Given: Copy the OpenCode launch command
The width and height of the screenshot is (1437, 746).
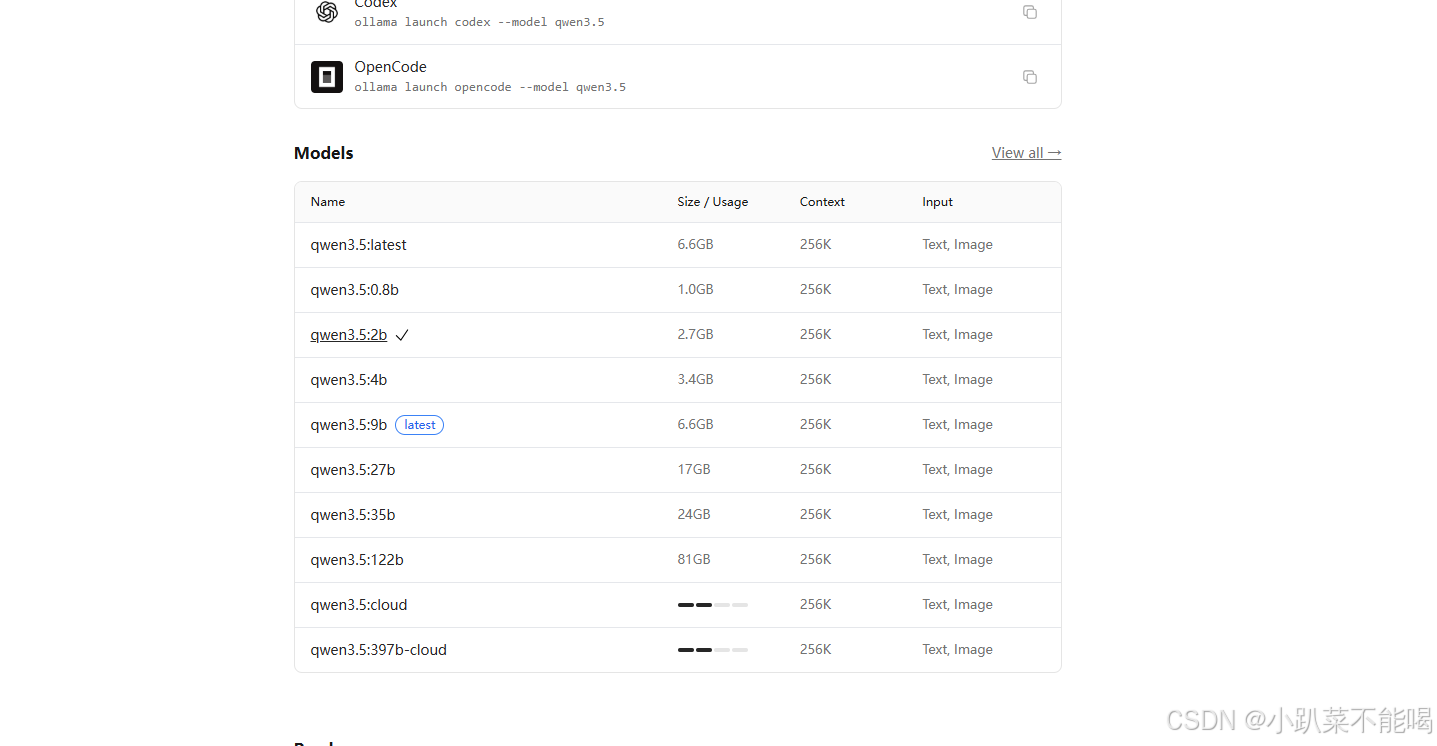Looking at the screenshot, I should tap(1030, 77).
